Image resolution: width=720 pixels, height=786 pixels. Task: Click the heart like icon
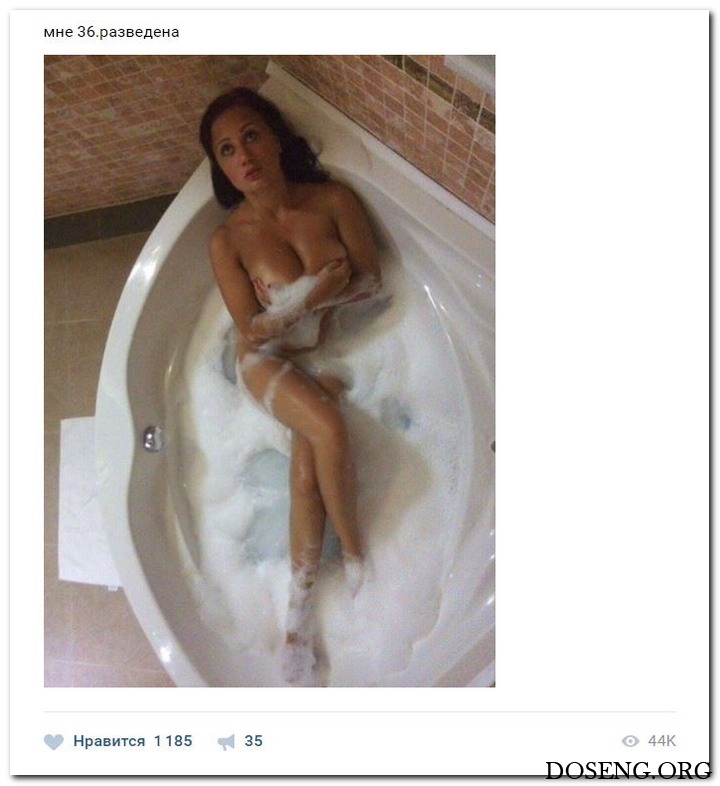click(x=54, y=741)
